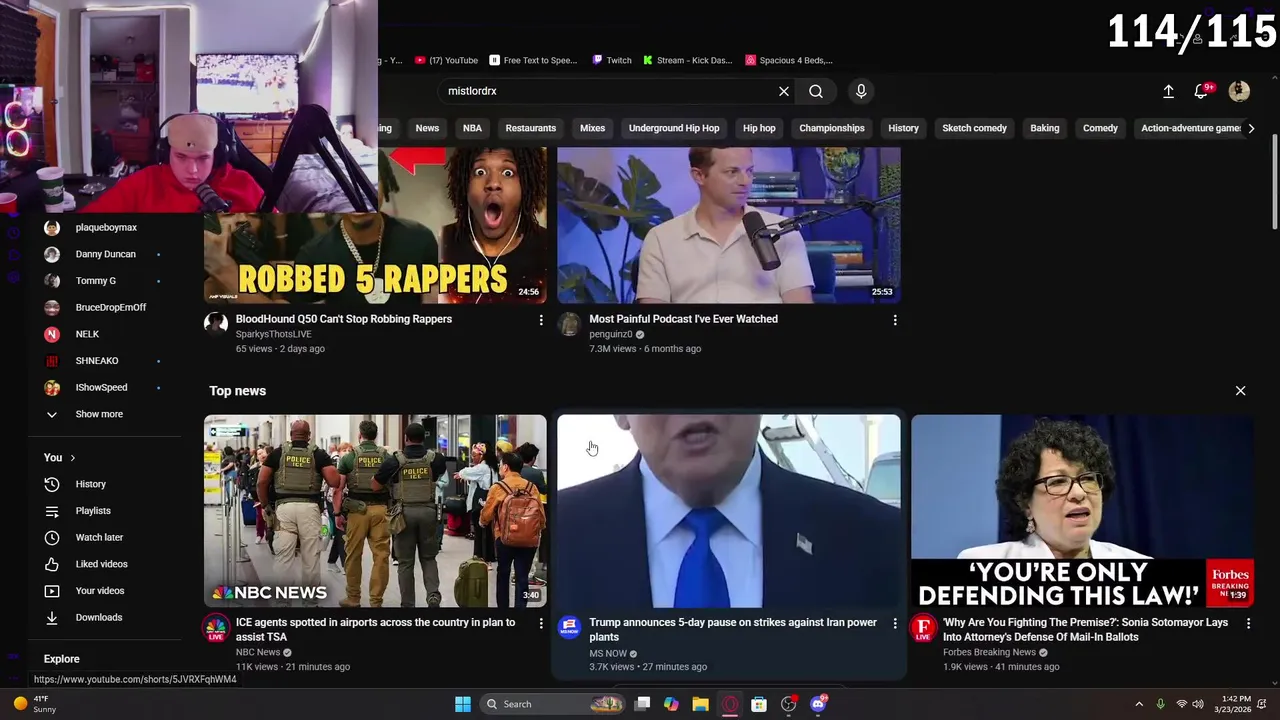
Task: Open plaqueboymax subscription channel
Action: tap(105, 228)
